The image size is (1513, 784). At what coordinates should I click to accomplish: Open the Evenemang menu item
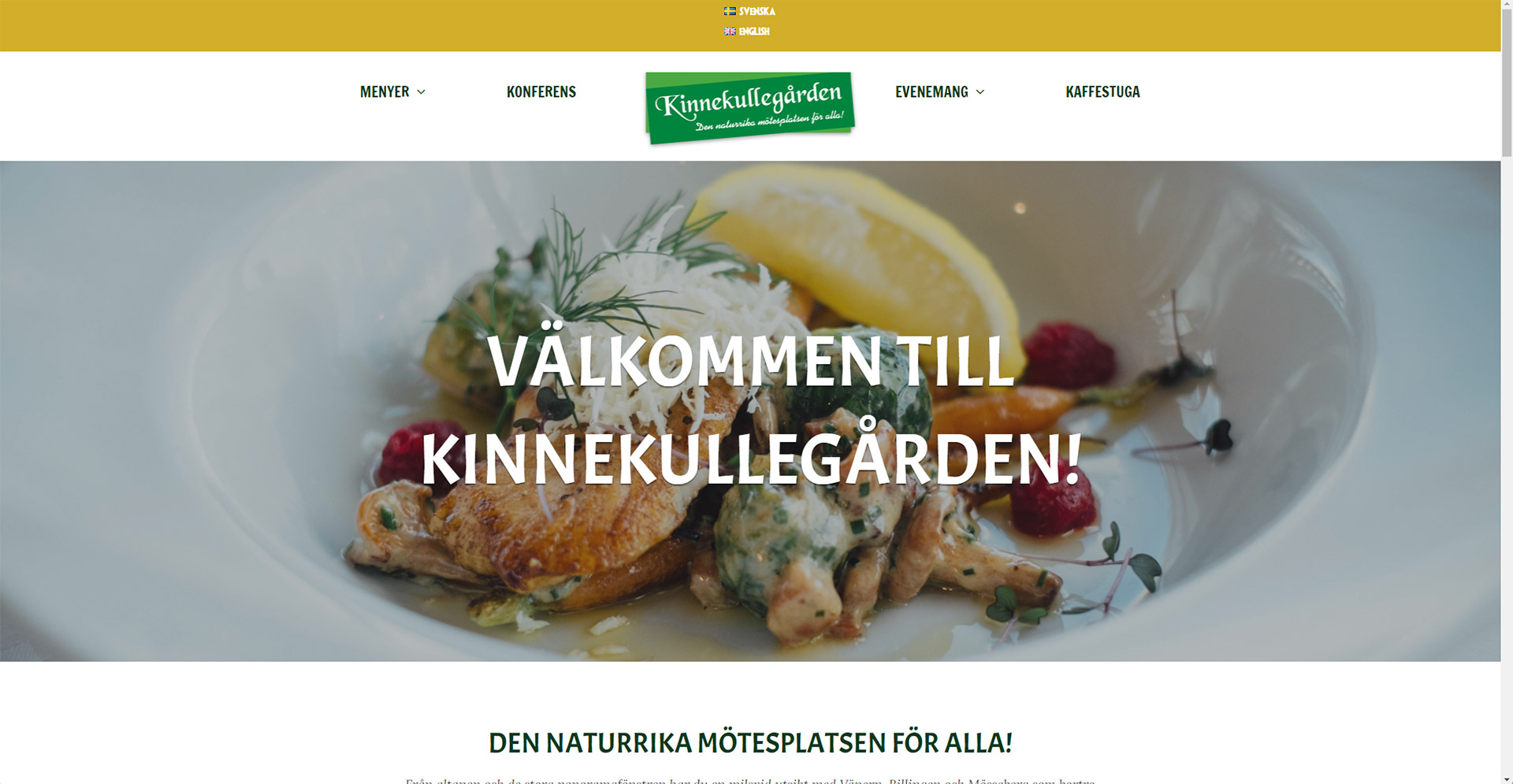(x=931, y=91)
